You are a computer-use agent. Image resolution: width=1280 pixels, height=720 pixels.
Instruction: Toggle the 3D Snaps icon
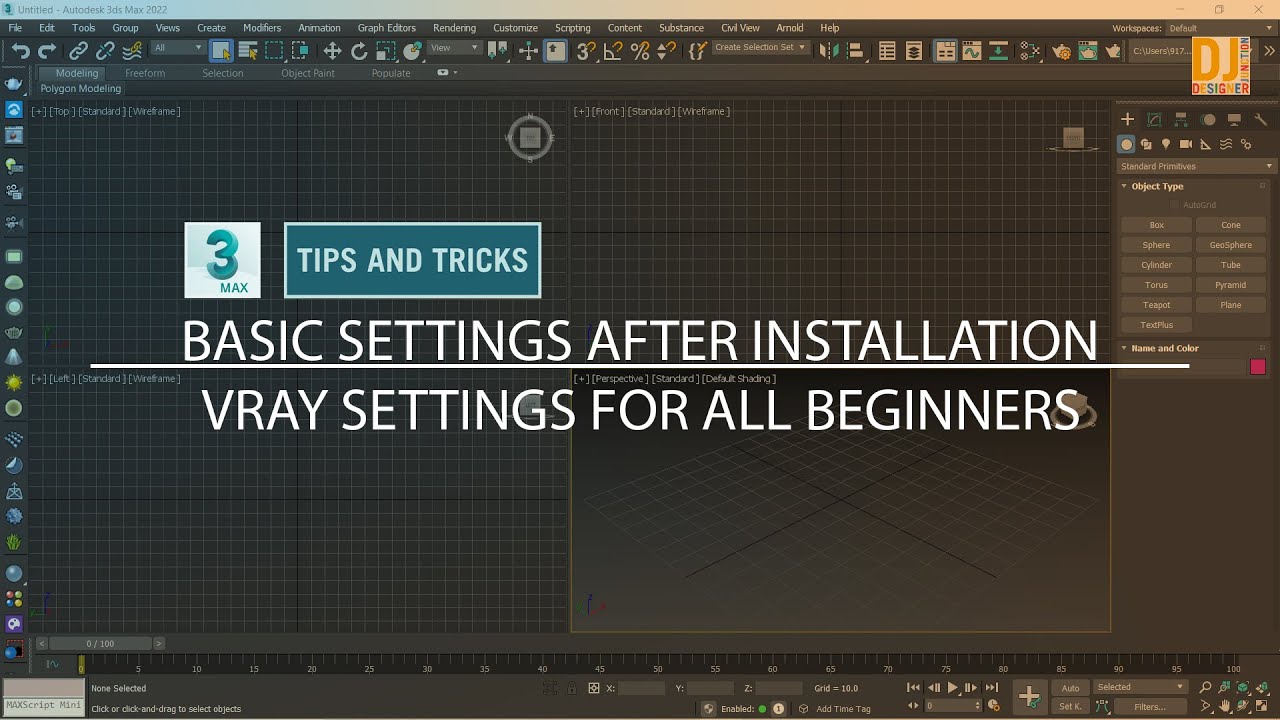(586, 51)
